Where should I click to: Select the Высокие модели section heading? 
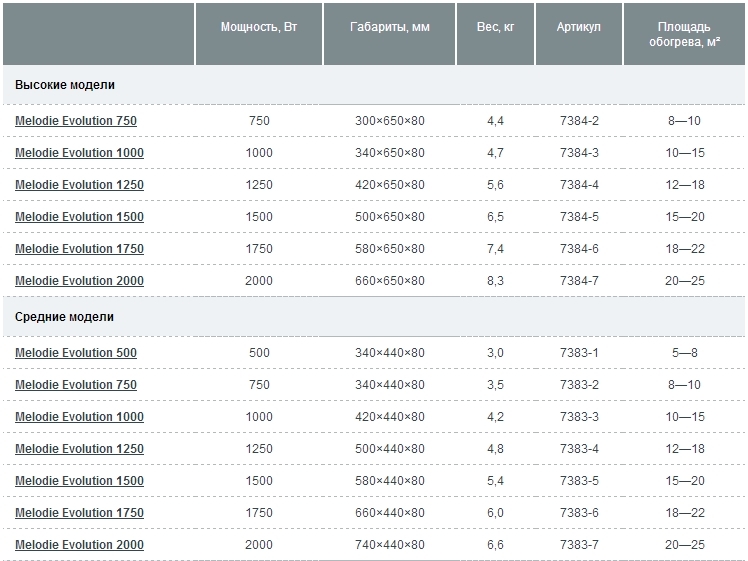click(x=65, y=85)
